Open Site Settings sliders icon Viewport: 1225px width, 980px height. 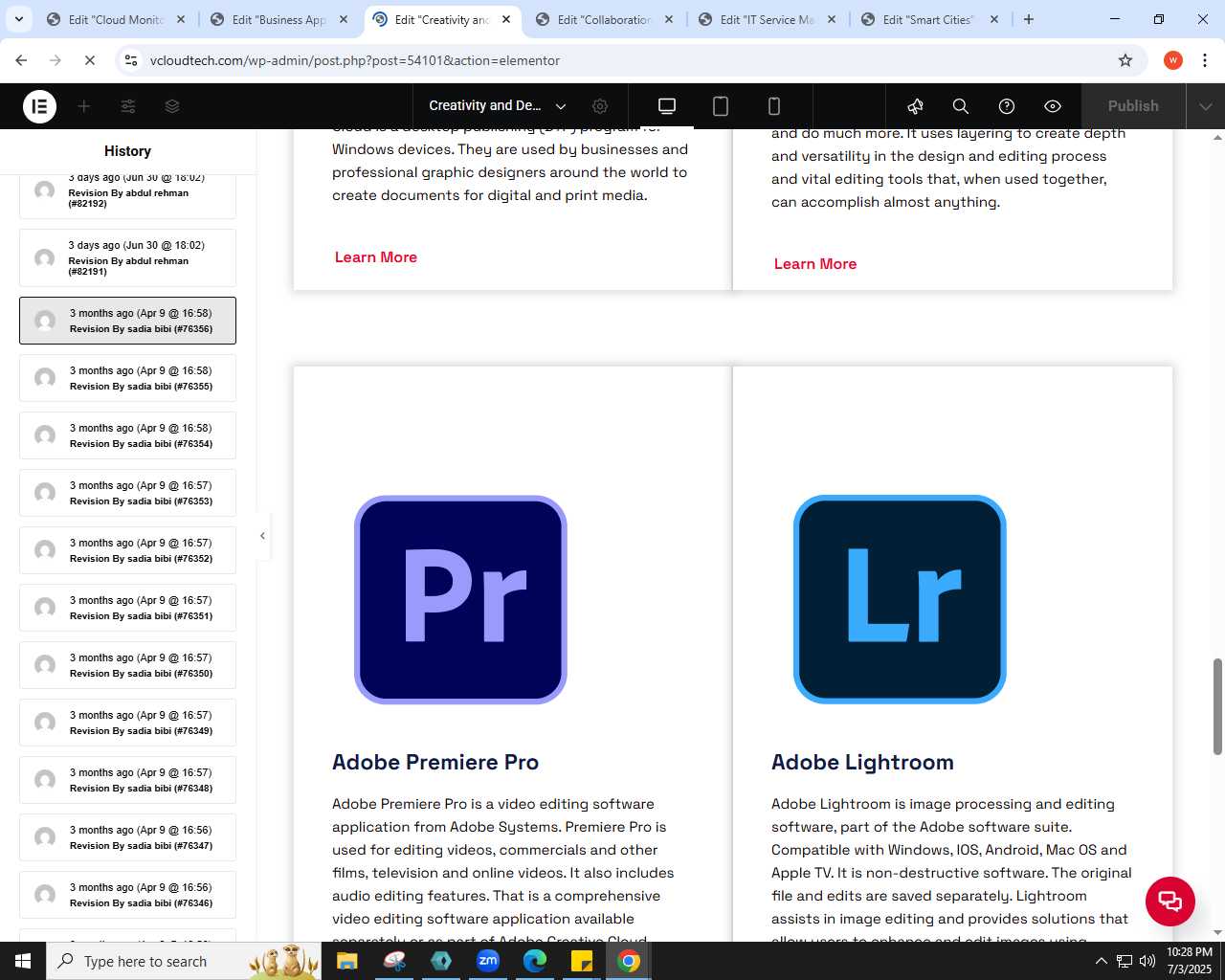pos(128,106)
